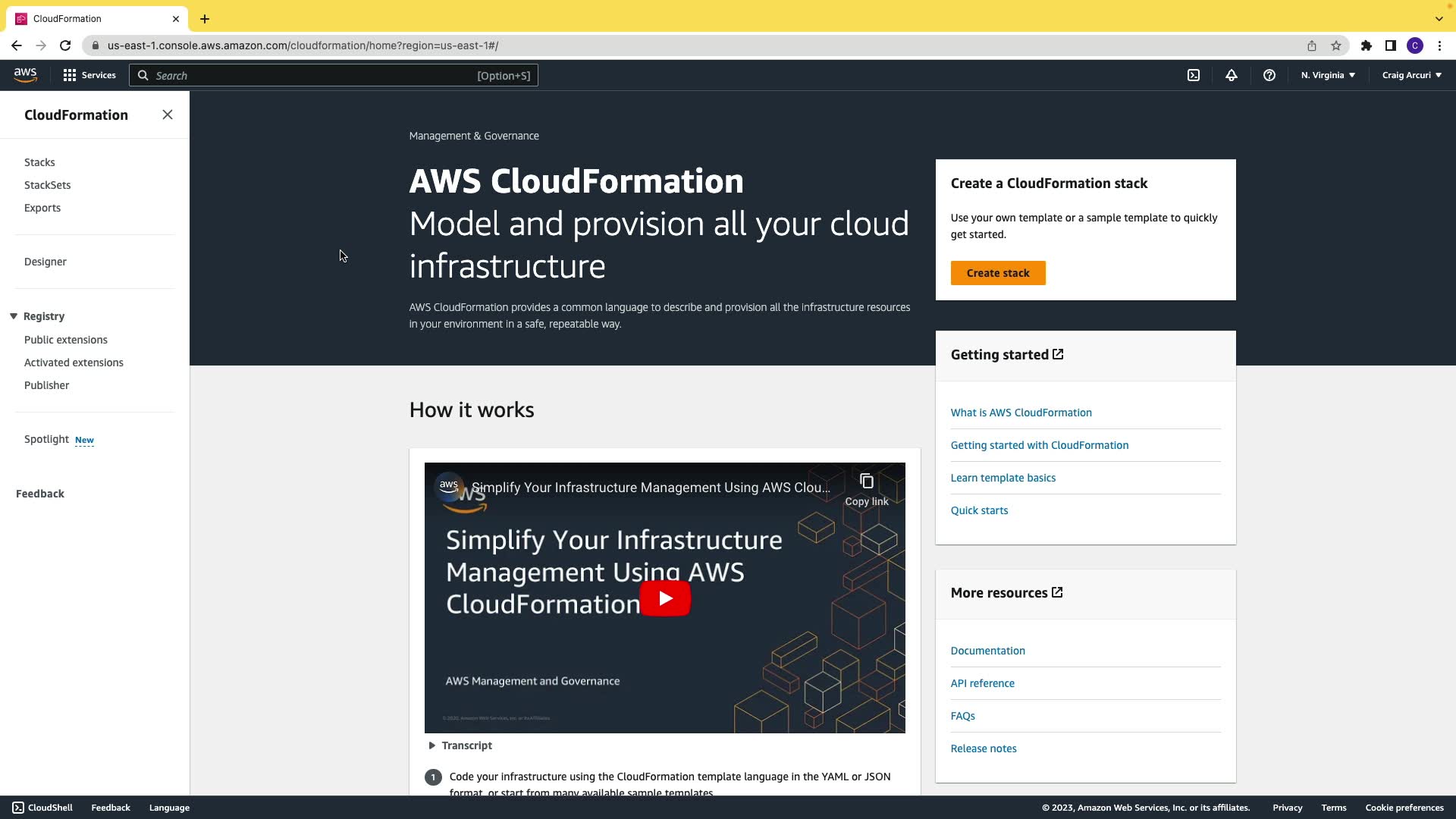Viewport: 1456px width, 819px height.
Task: Click the AWS logo home icon
Action: point(25,74)
